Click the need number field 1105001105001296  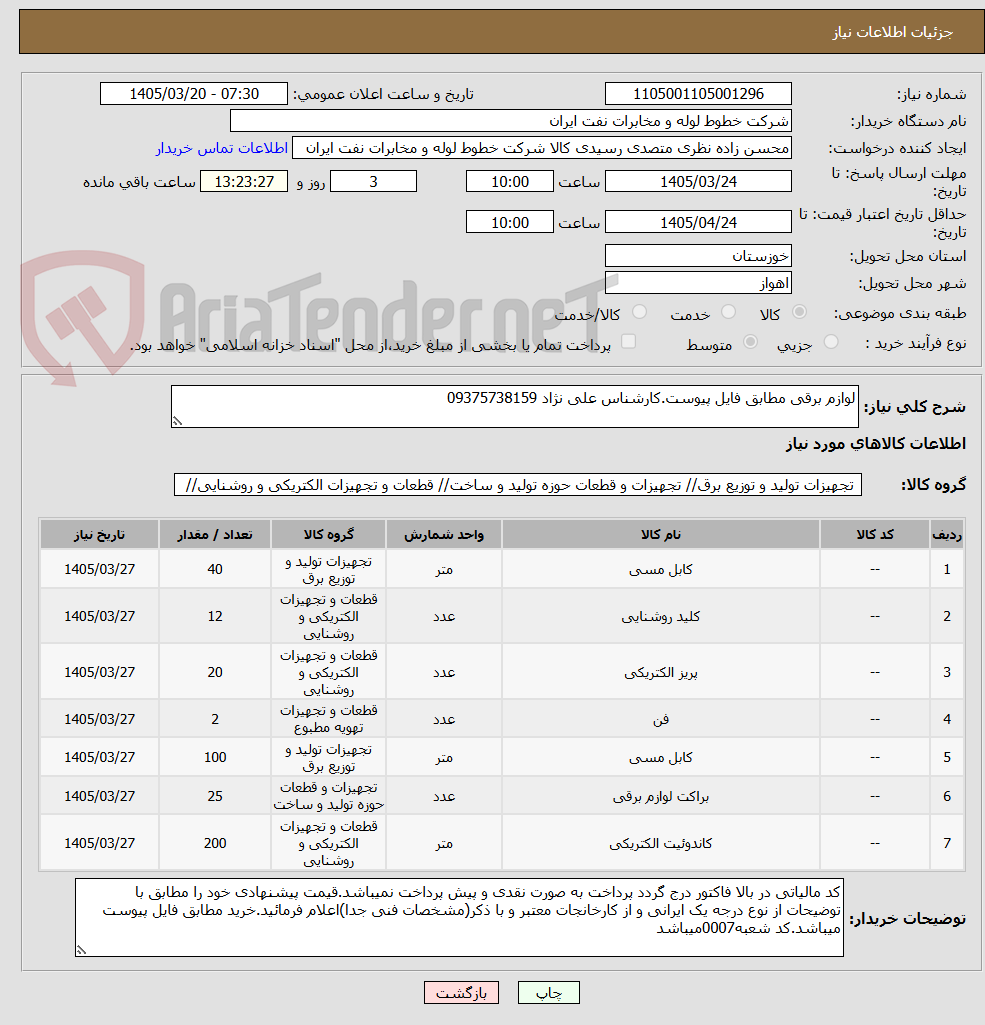tap(698, 93)
